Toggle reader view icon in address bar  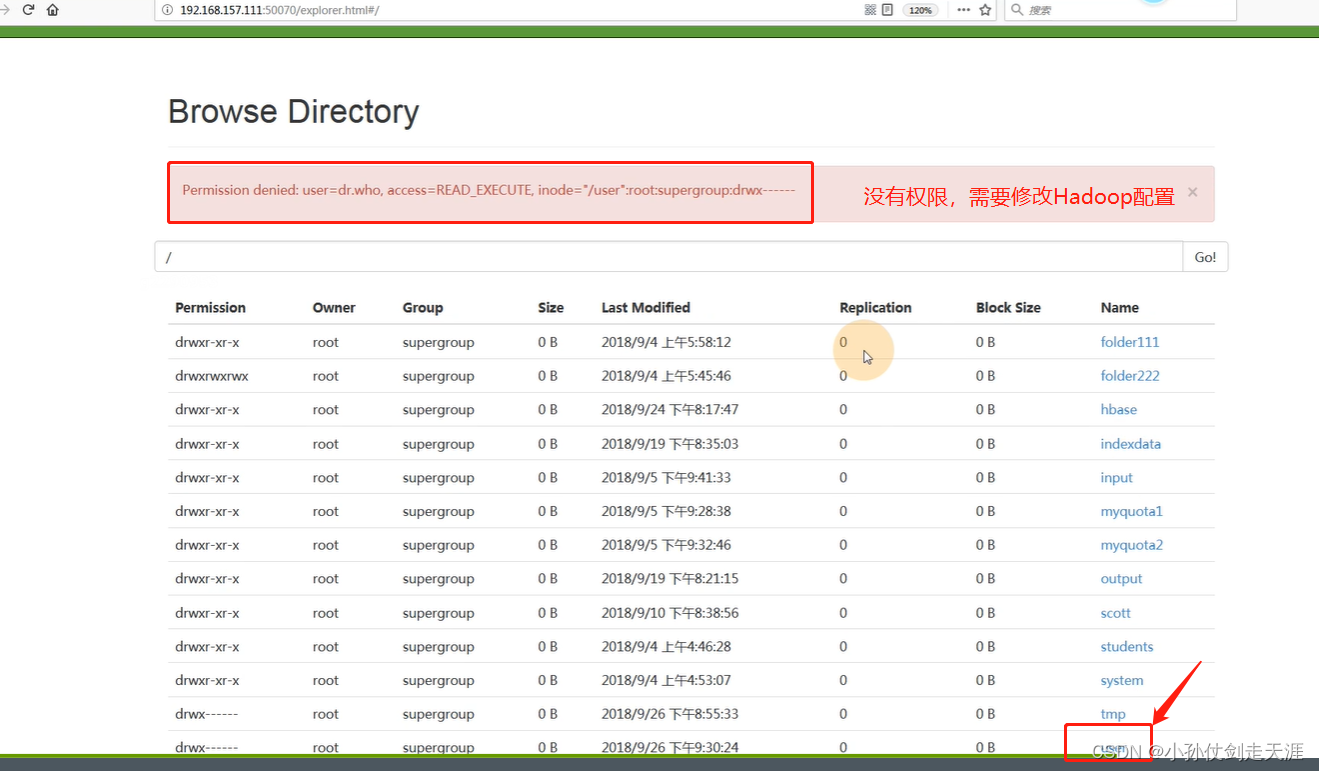coord(887,10)
